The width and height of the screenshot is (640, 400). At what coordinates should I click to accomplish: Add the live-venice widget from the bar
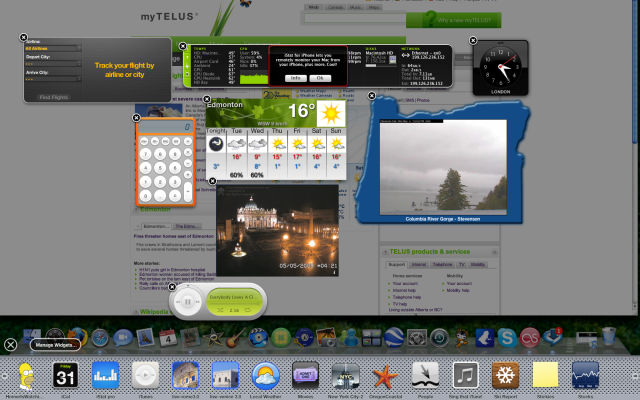point(225,375)
